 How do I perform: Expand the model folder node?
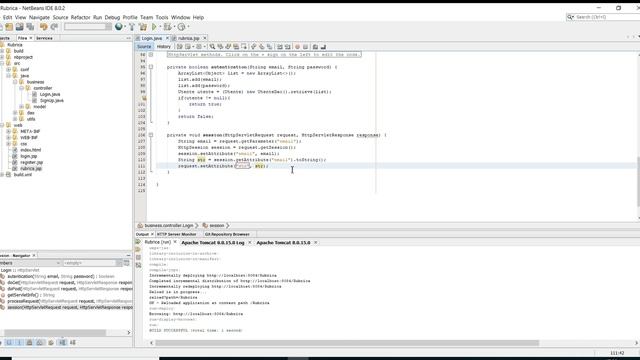click(22, 107)
